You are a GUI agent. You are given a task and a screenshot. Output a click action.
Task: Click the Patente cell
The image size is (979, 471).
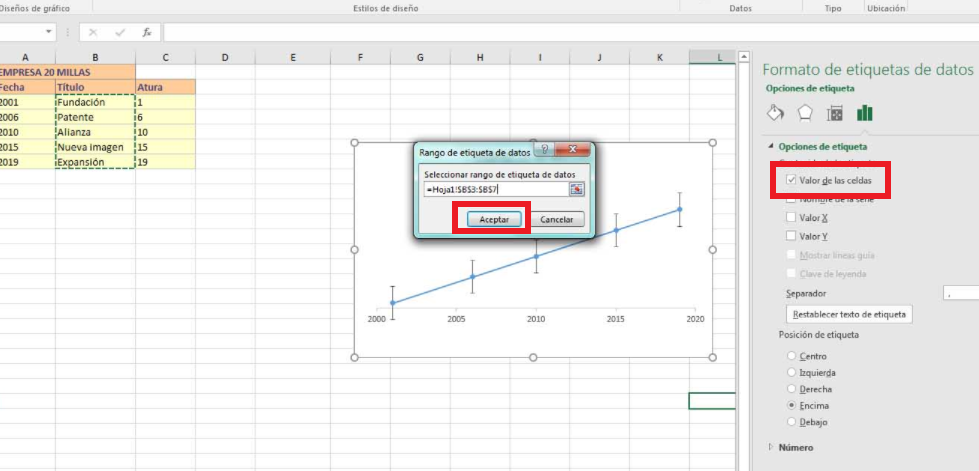pyautogui.click(x=95, y=117)
